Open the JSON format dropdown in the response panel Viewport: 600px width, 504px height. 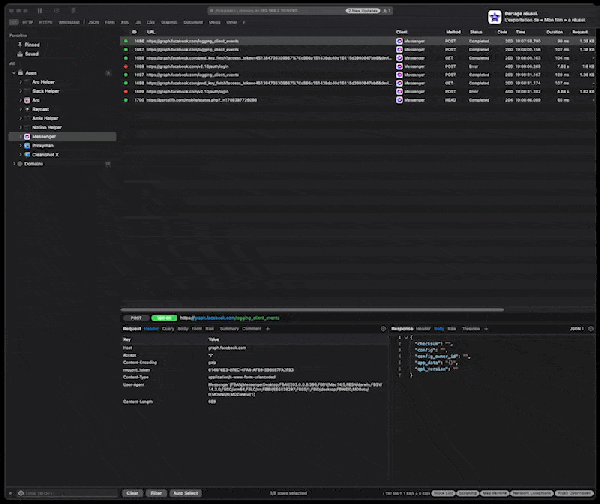tap(577, 329)
